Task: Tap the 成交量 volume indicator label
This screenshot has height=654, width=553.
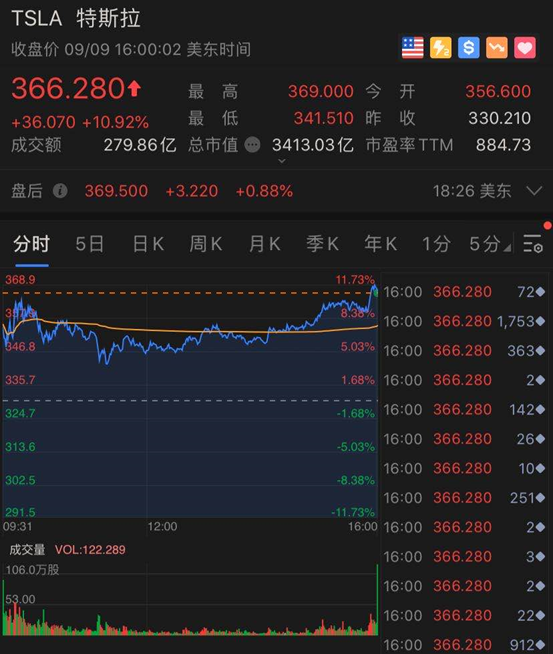Action: click(x=27, y=550)
